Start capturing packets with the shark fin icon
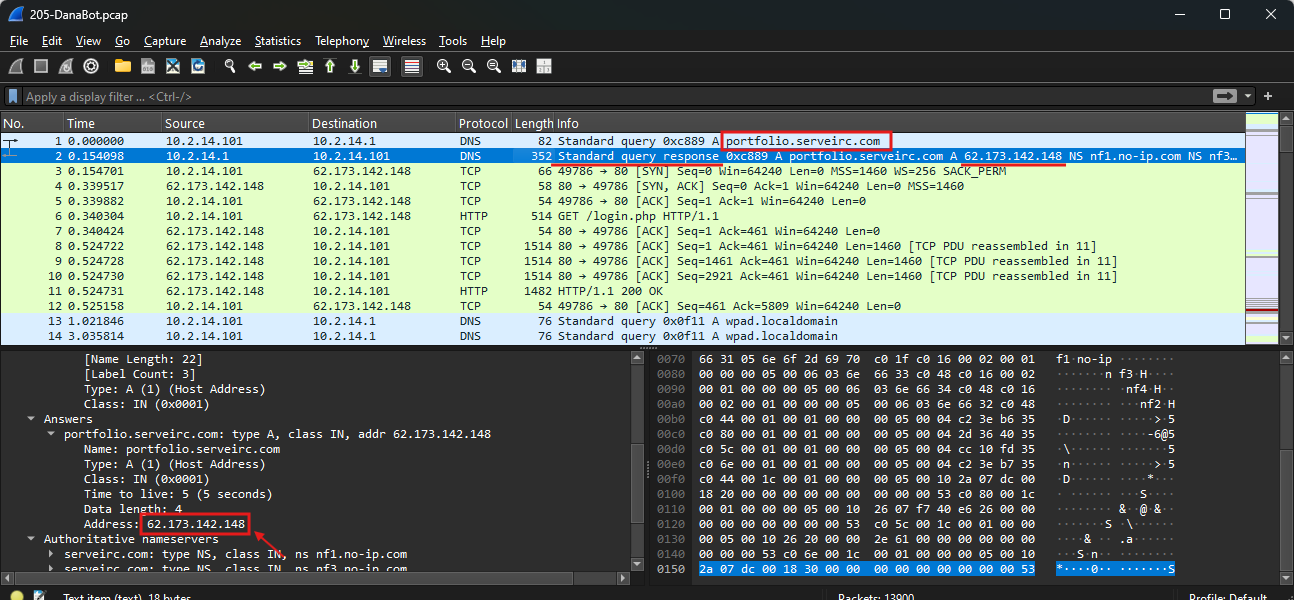Image resolution: width=1294 pixels, height=600 pixels. click(16, 66)
